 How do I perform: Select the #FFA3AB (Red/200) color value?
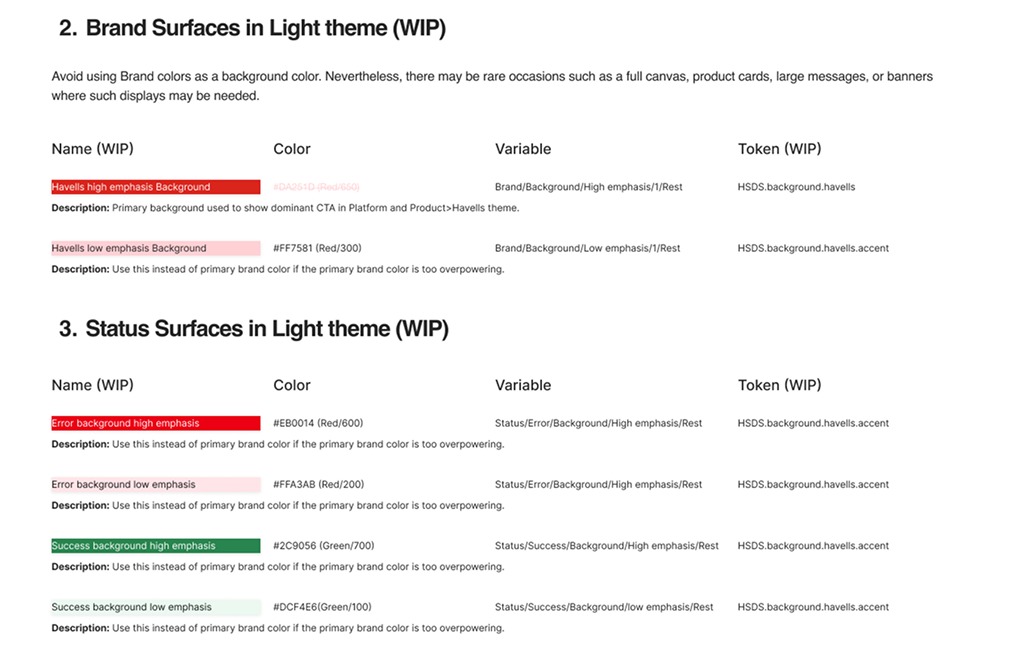(x=318, y=485)
